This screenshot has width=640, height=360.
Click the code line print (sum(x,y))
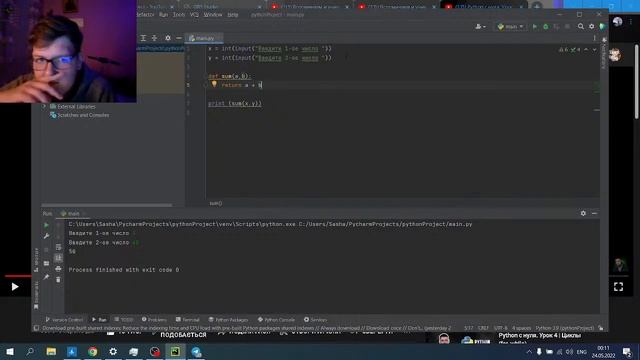(235, 104)
